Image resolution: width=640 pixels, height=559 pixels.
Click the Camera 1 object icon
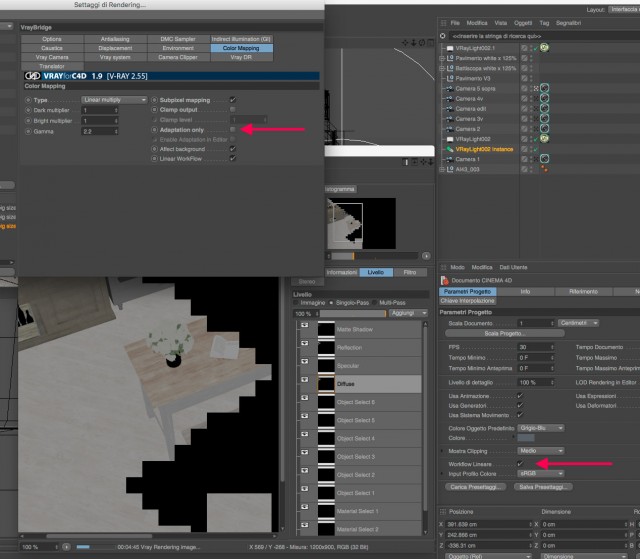click(x=450, y=159)
